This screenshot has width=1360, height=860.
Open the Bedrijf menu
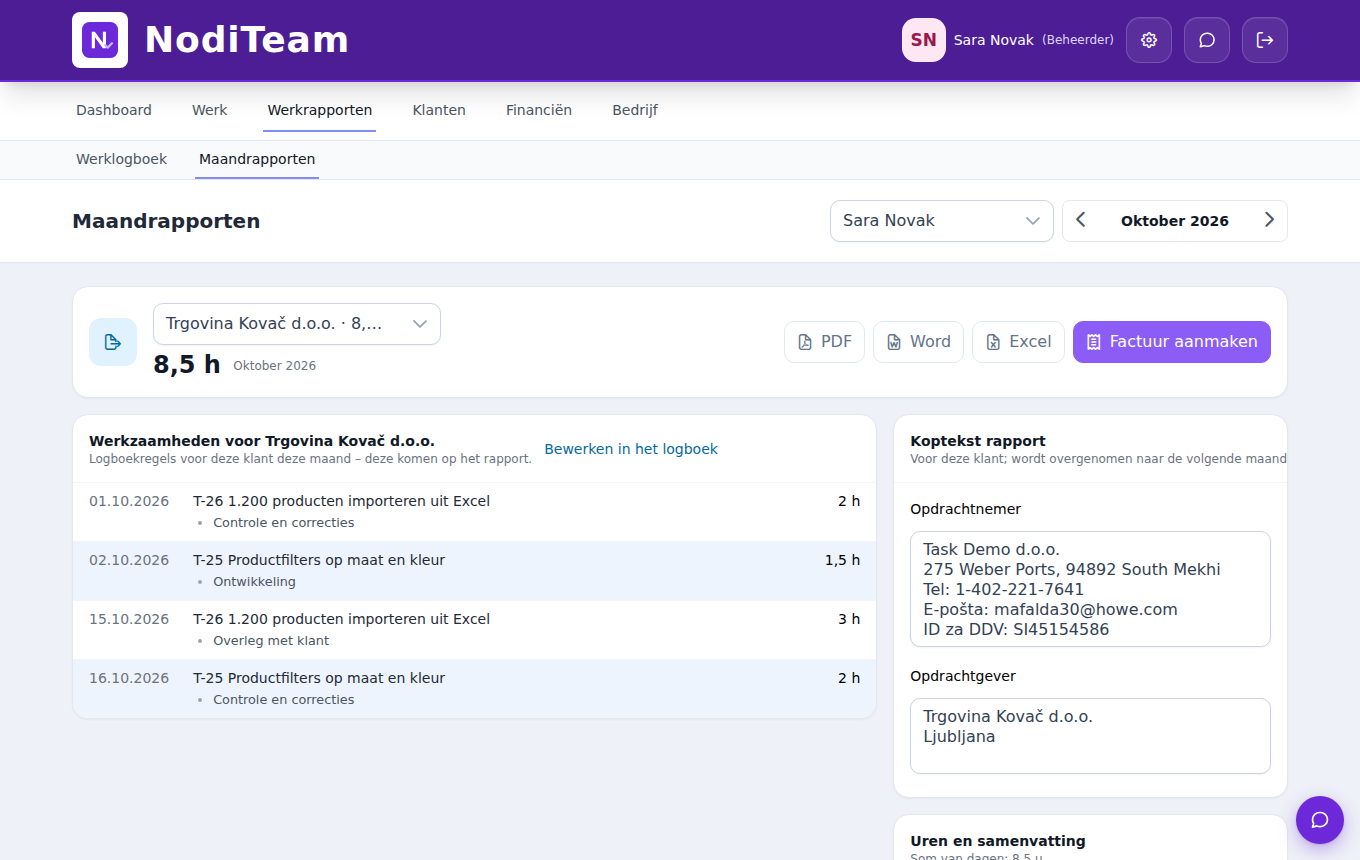coord(635,110)
